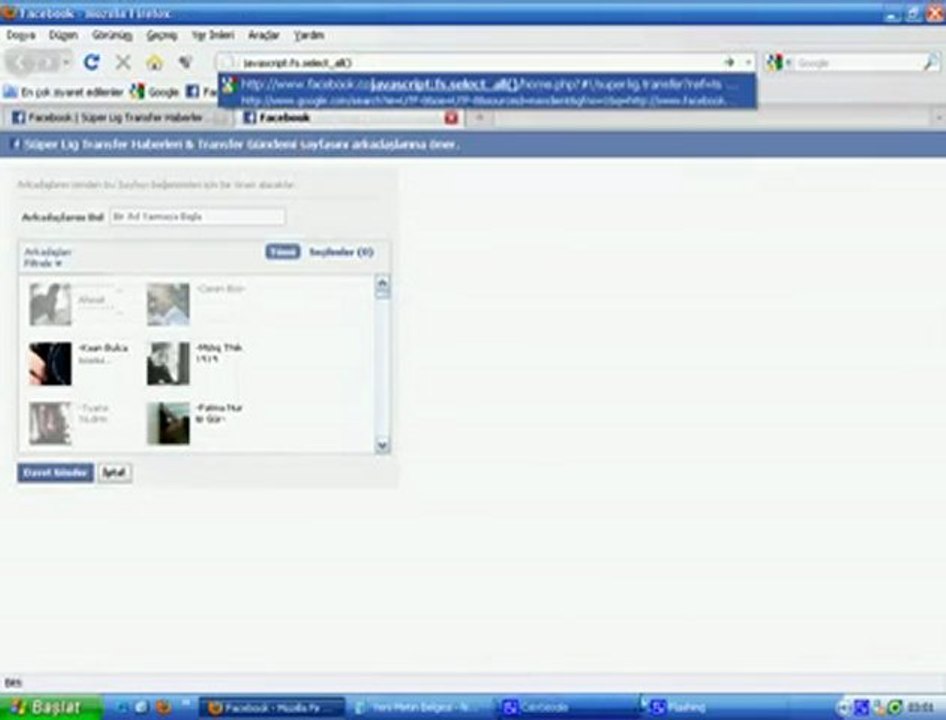Click the address bar with javascript text
This screenshot has width=946, height=720.
pyautogui.click(x=471, y=62)
